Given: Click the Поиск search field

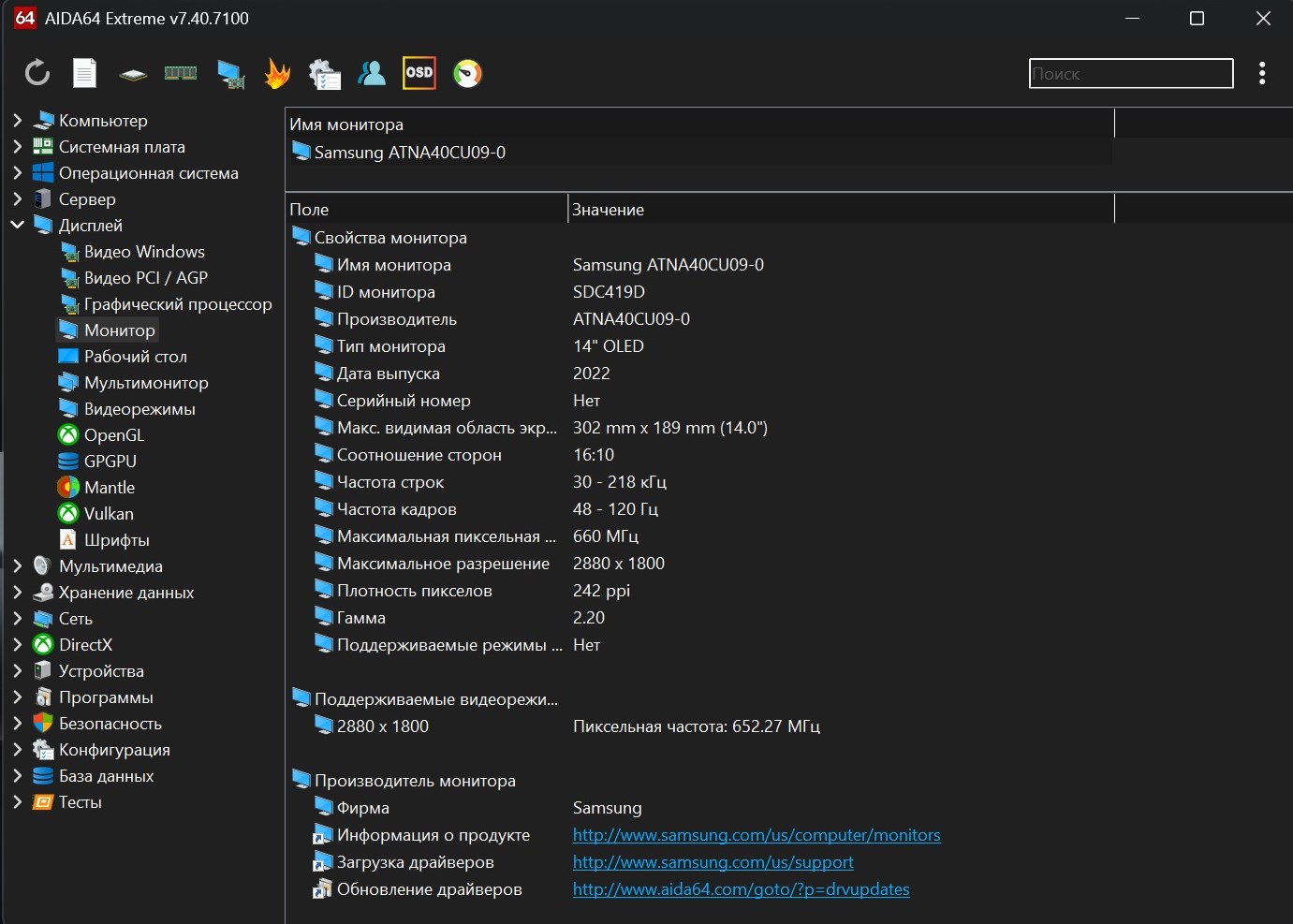Looking at the screenshot, I should pos(1130,74).
